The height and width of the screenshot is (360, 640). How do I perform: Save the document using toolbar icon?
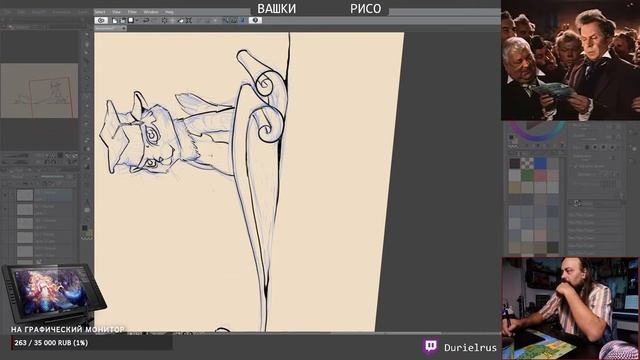coord(131,20)
